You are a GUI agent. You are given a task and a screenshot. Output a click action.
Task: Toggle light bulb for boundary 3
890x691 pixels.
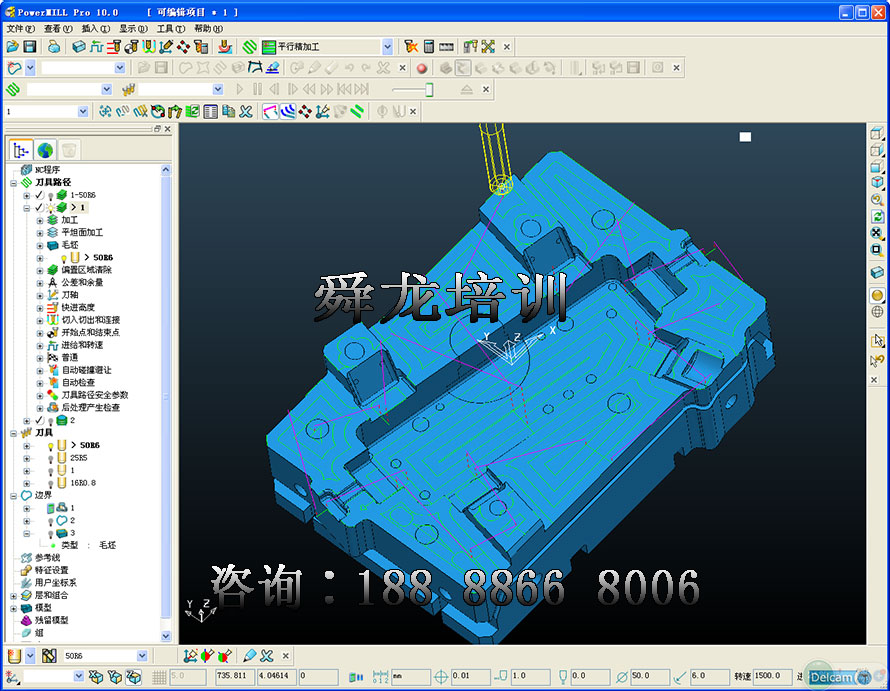(x=51, y=534)
